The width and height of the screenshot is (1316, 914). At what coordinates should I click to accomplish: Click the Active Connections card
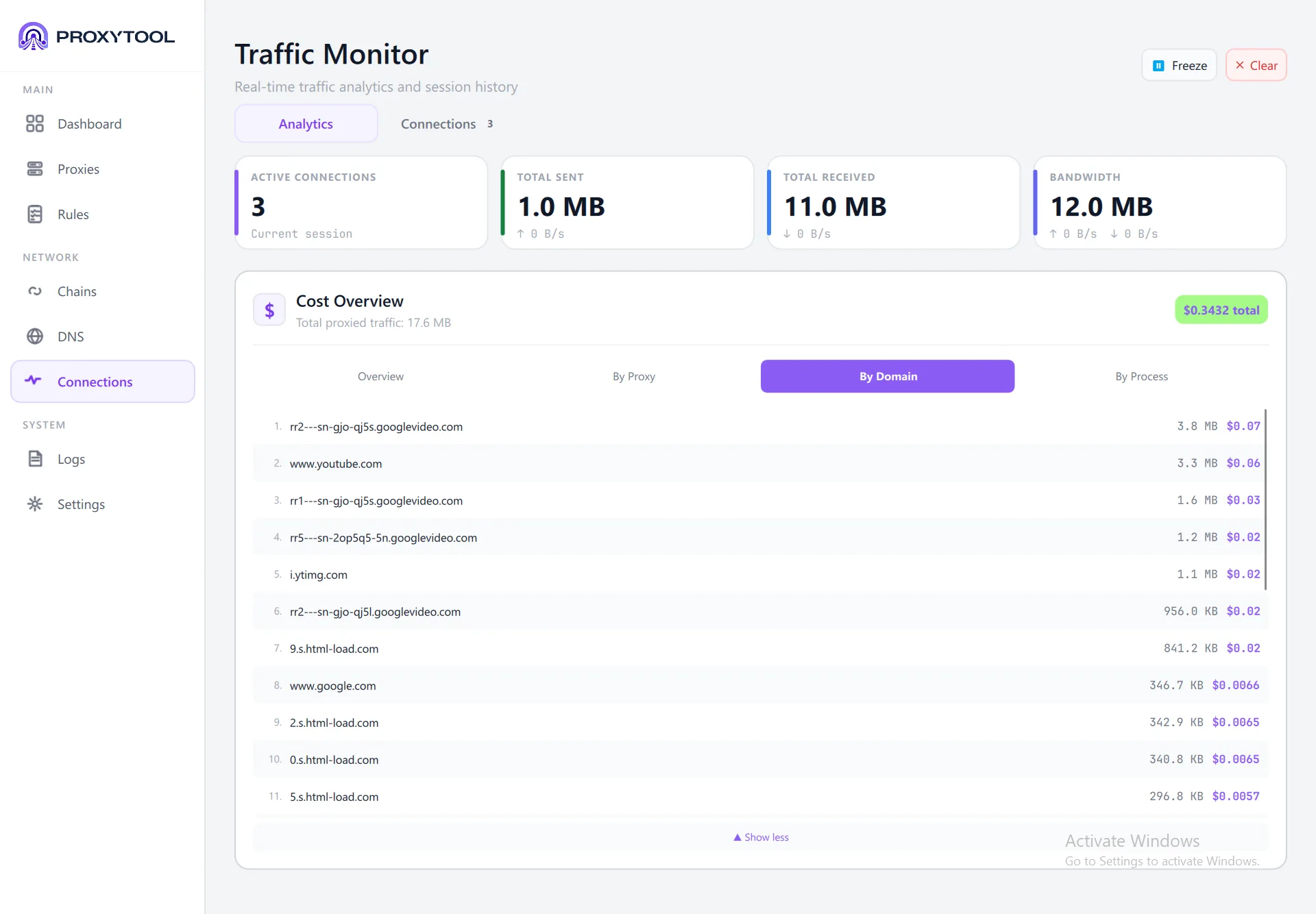pyautogui.click(x=361, y=203)
